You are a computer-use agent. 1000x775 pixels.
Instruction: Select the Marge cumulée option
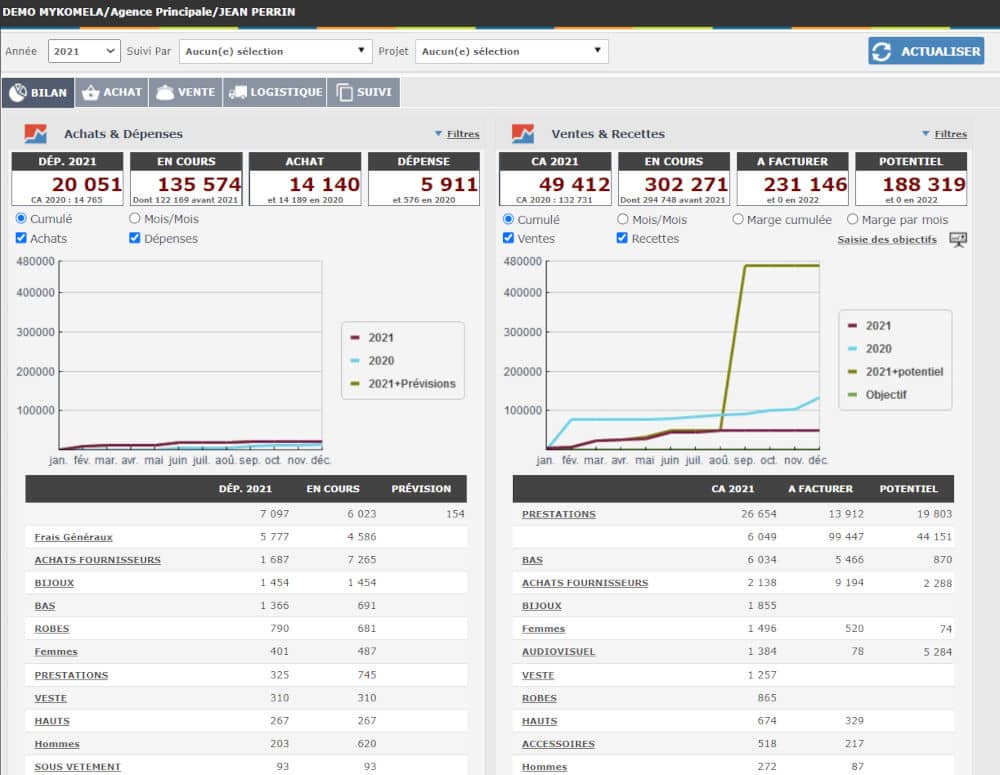click(738, 219)
